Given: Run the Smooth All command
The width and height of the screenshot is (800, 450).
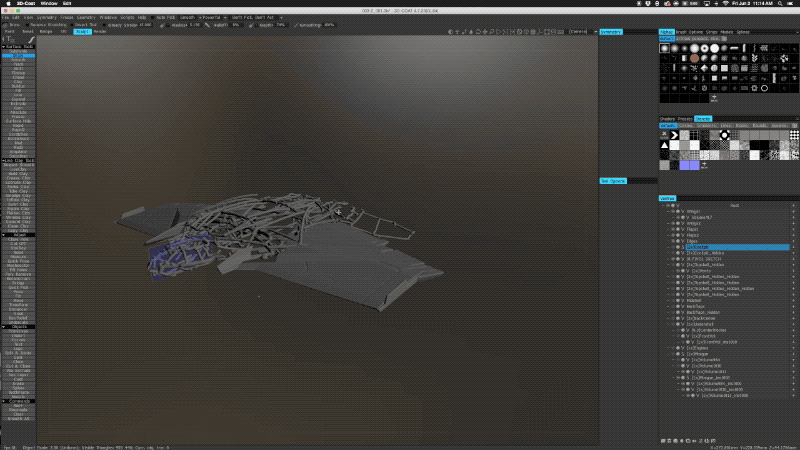Looking at the screenshot, I should (18, 418).
